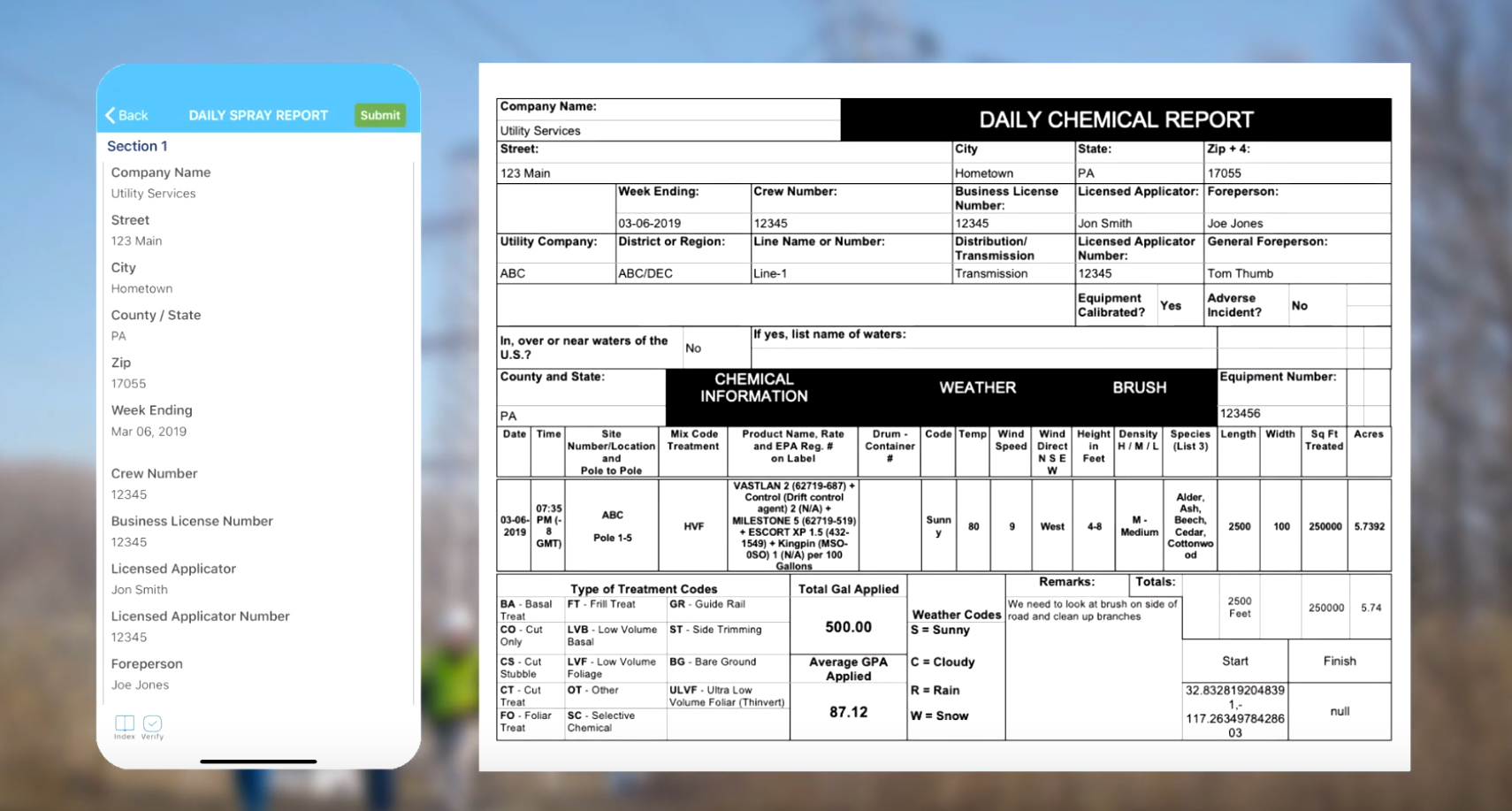Select the Section 1 header
1512x811 pixels.
pos(137,146)
